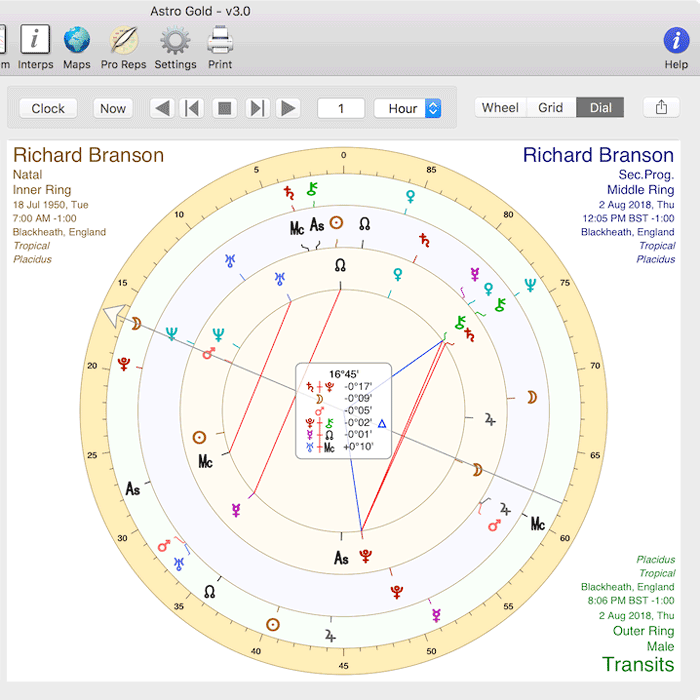Share the chart via export icon
Viewport: 700px width, 700px height.
(x=661, y=108)
